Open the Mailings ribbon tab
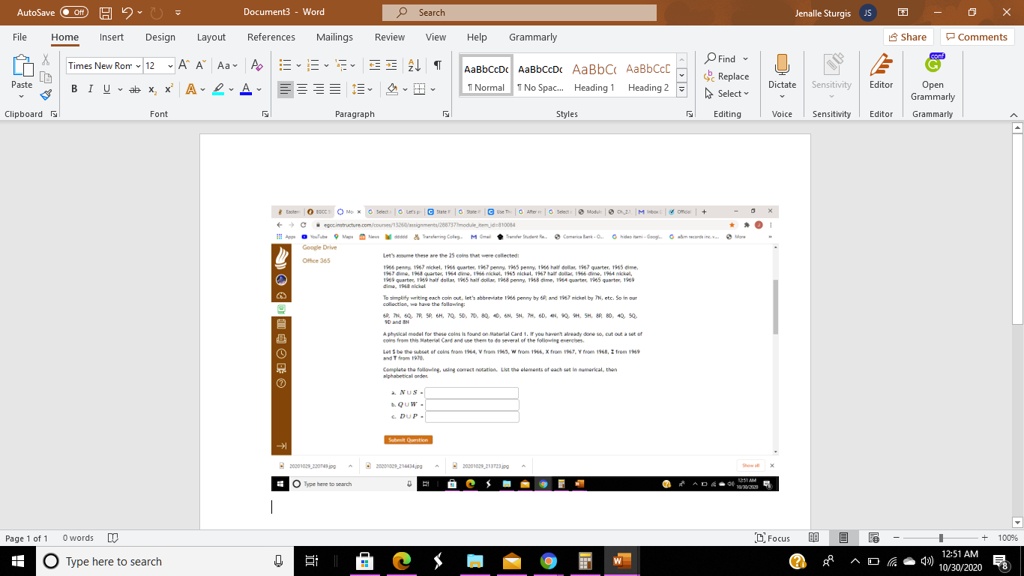The height and width of the screenshot is (576, 1024). click(334, 37)
